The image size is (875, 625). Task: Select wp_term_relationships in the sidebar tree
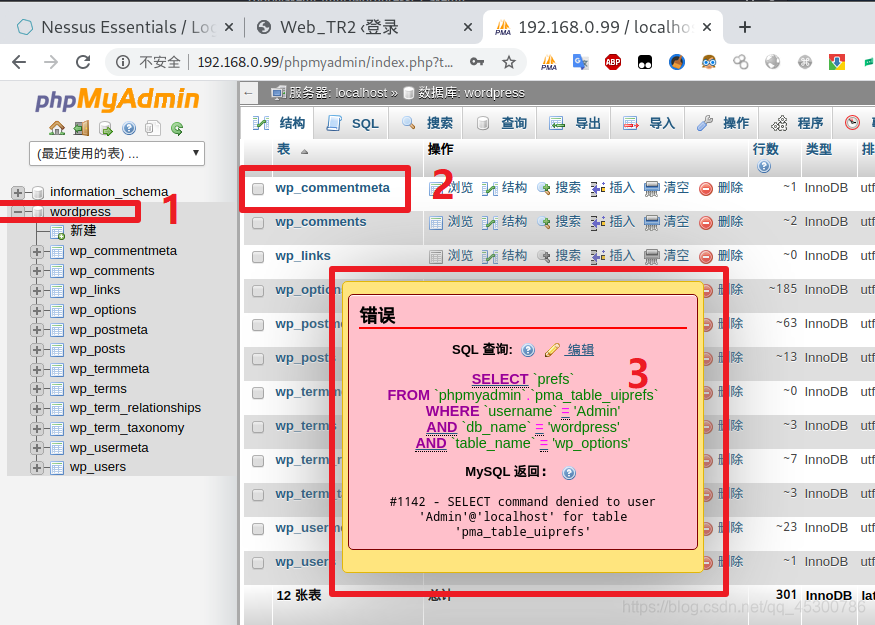tap(135, 408)
